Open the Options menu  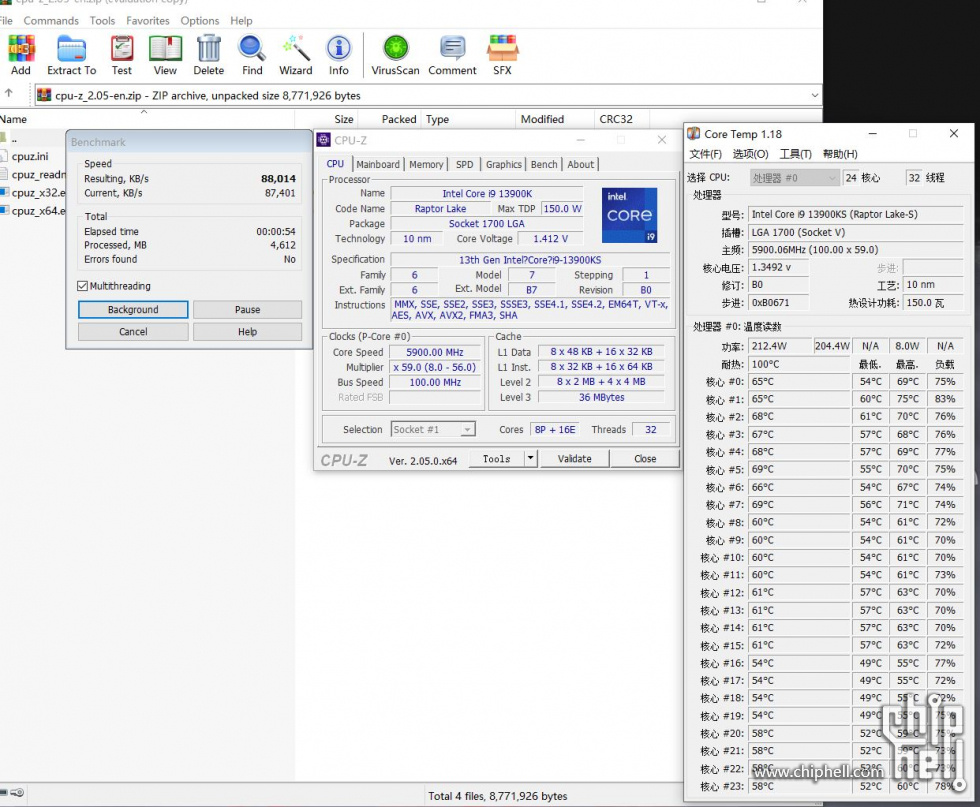tap(200, 21)
